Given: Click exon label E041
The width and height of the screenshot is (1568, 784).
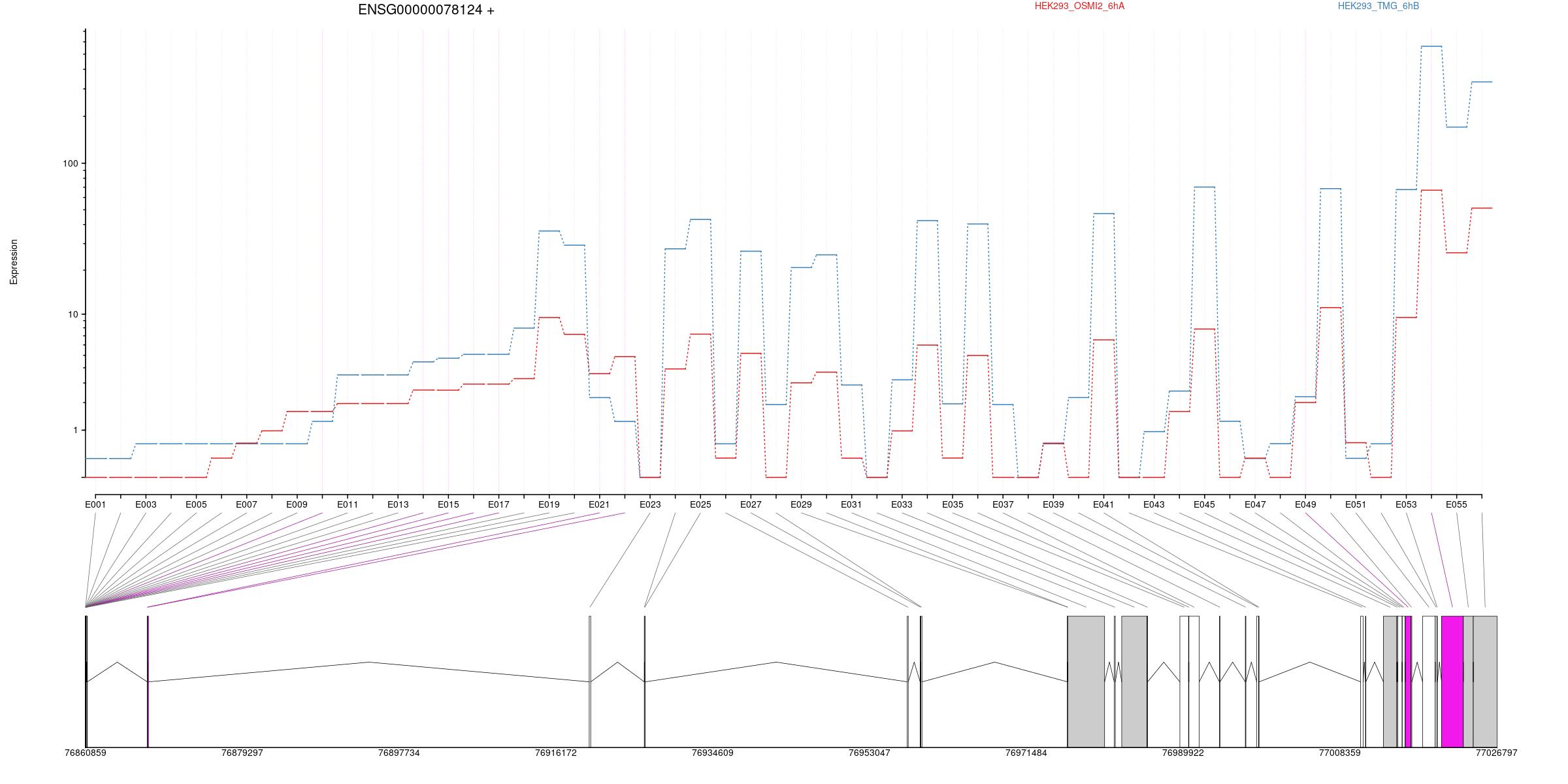Looking at the screenshot, I should (x=1103, y=504).
